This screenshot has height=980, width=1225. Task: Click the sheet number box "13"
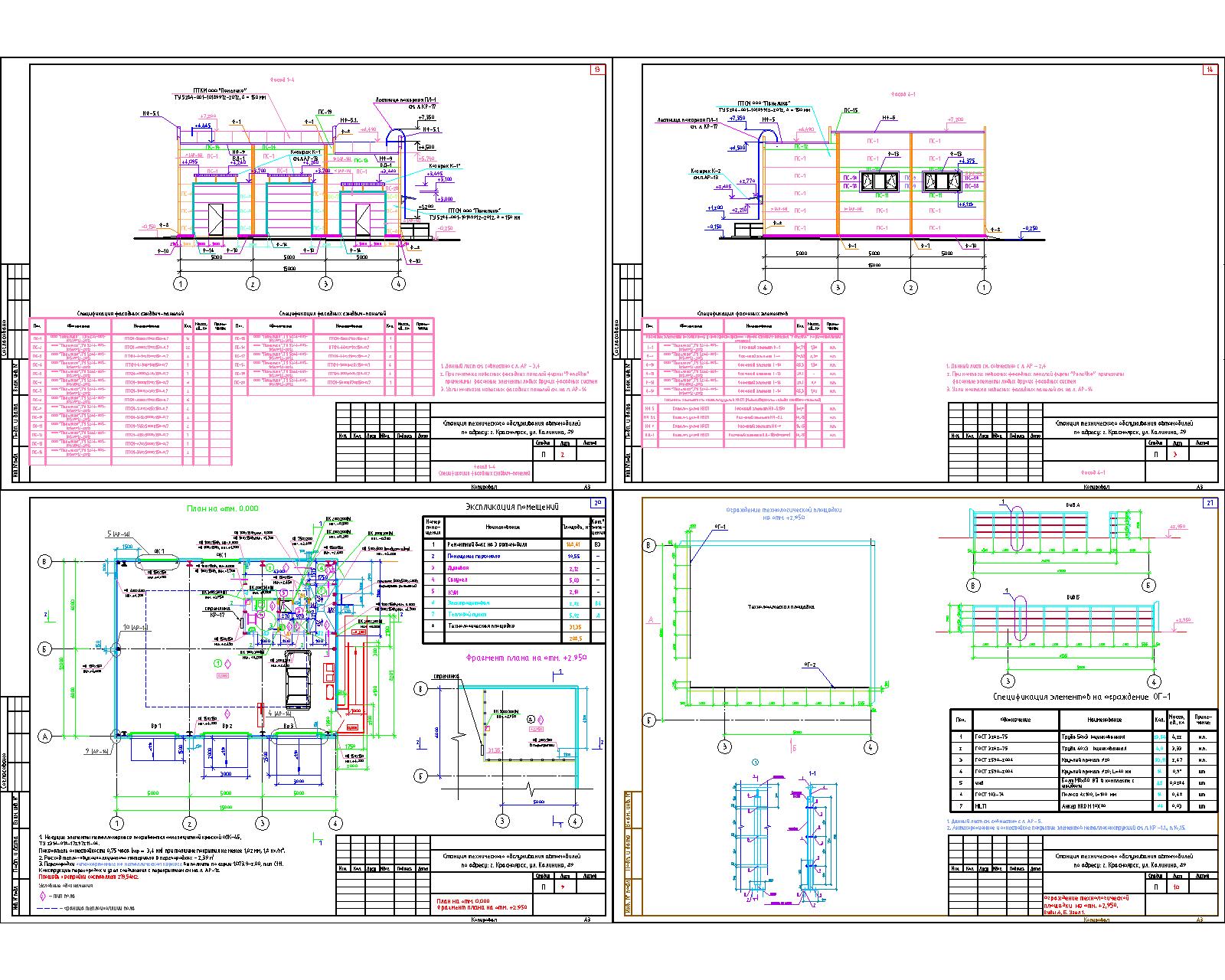598,70
